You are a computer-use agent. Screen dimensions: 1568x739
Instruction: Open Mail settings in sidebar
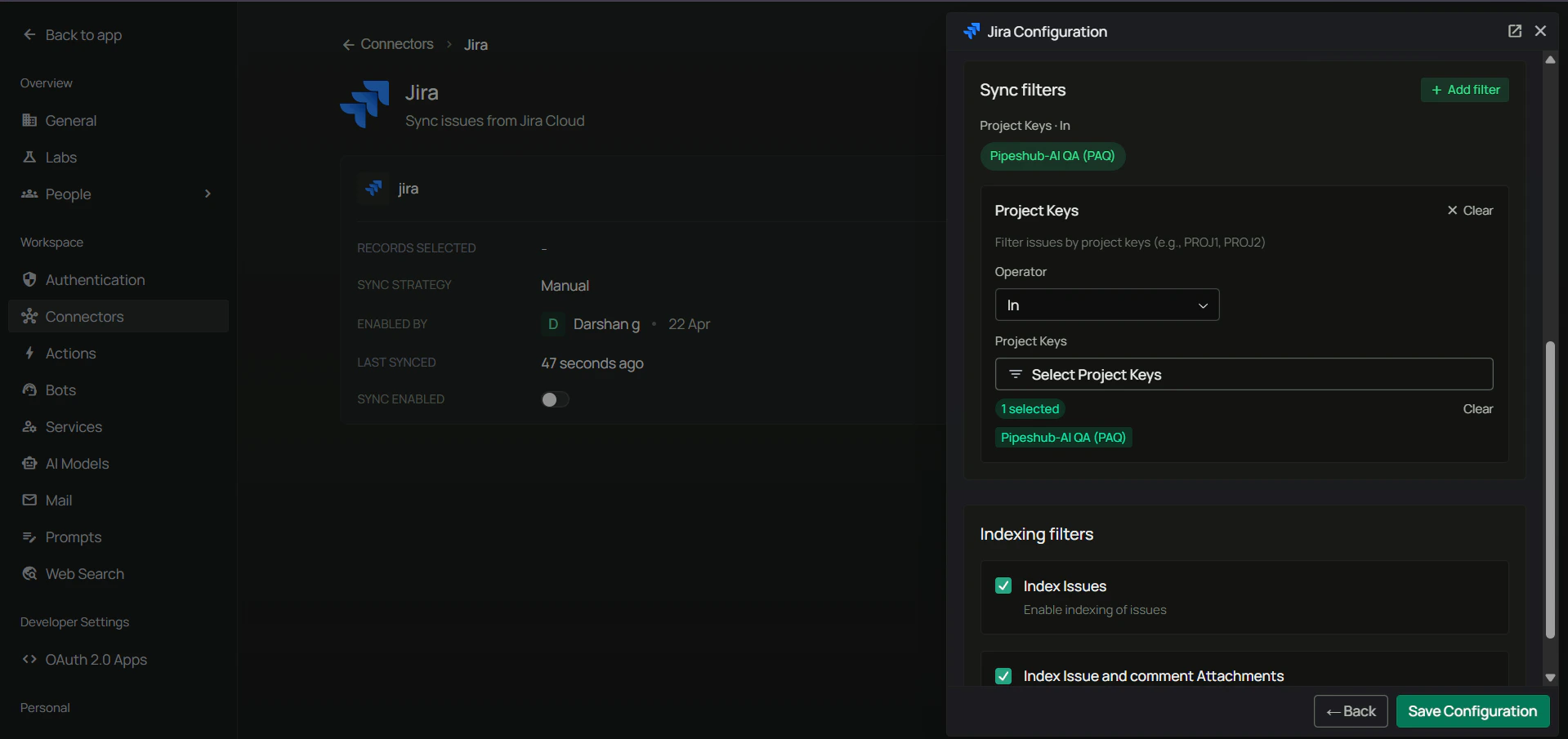(118, 500)
